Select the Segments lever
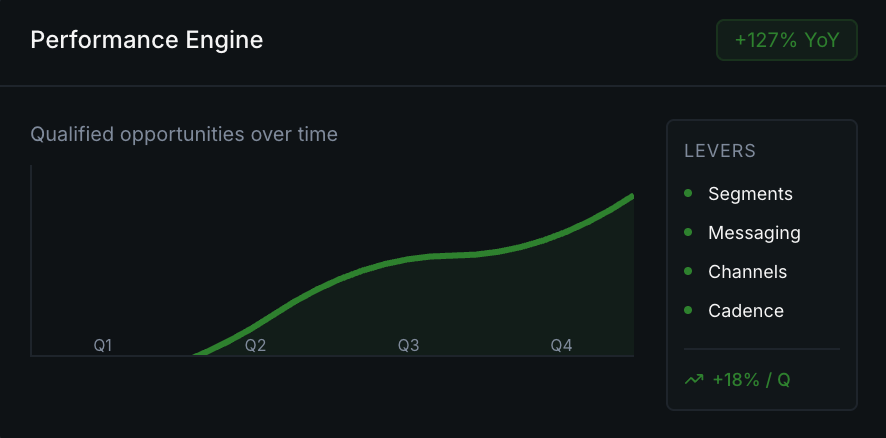 point(750,194)
